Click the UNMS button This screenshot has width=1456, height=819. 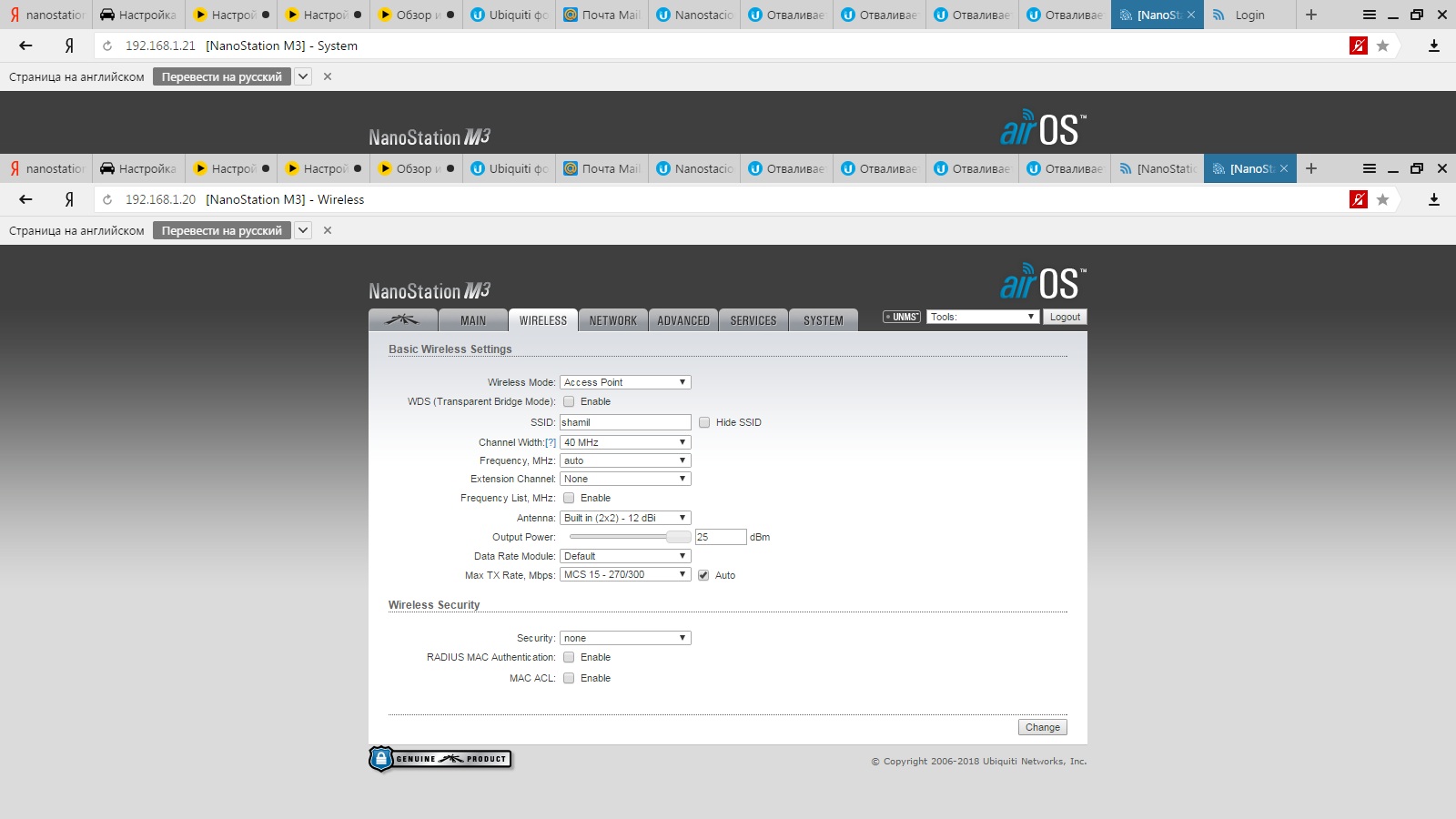pos(902,317)
